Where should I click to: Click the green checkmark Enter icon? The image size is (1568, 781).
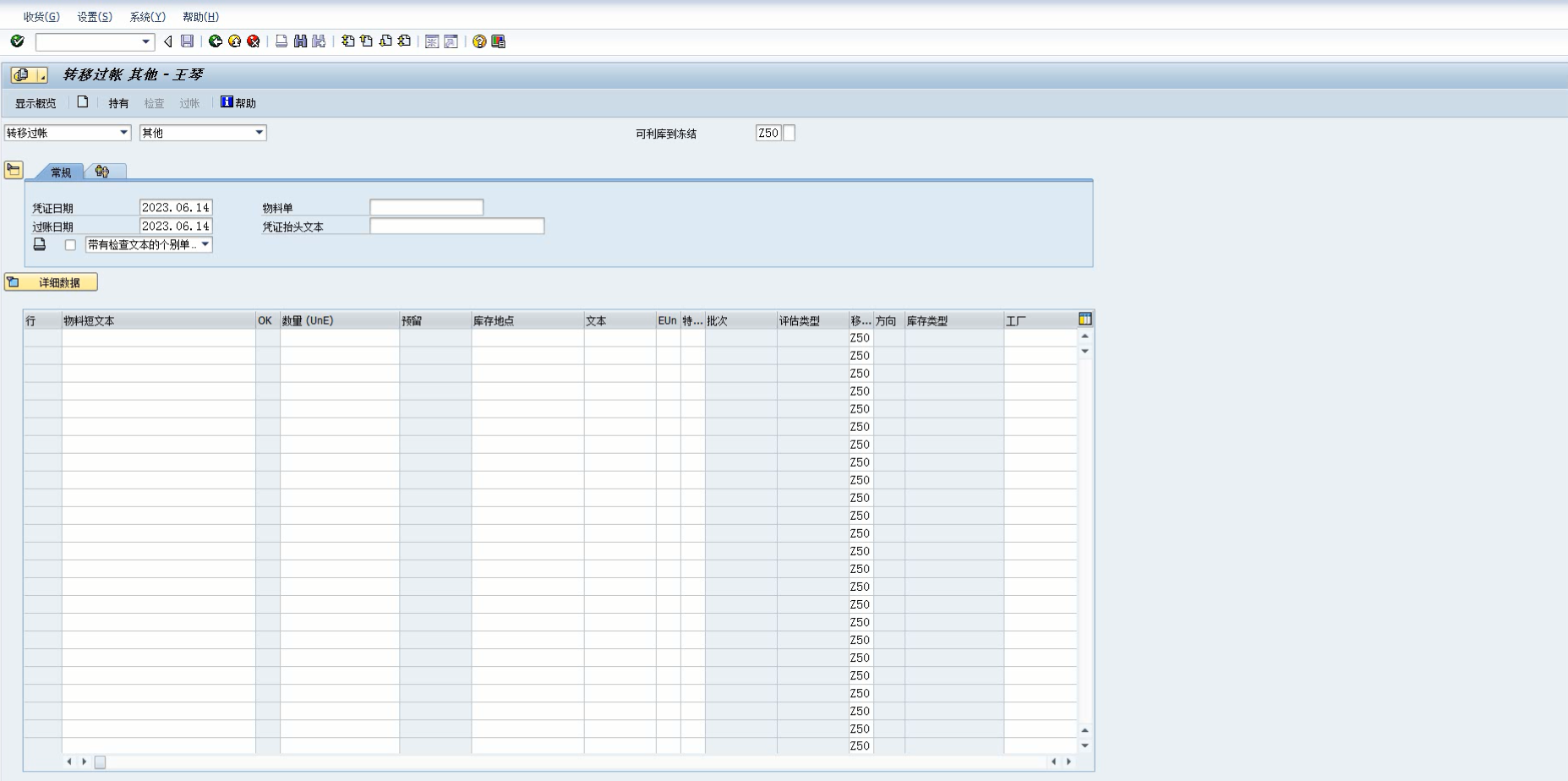[x=17, y=41]
